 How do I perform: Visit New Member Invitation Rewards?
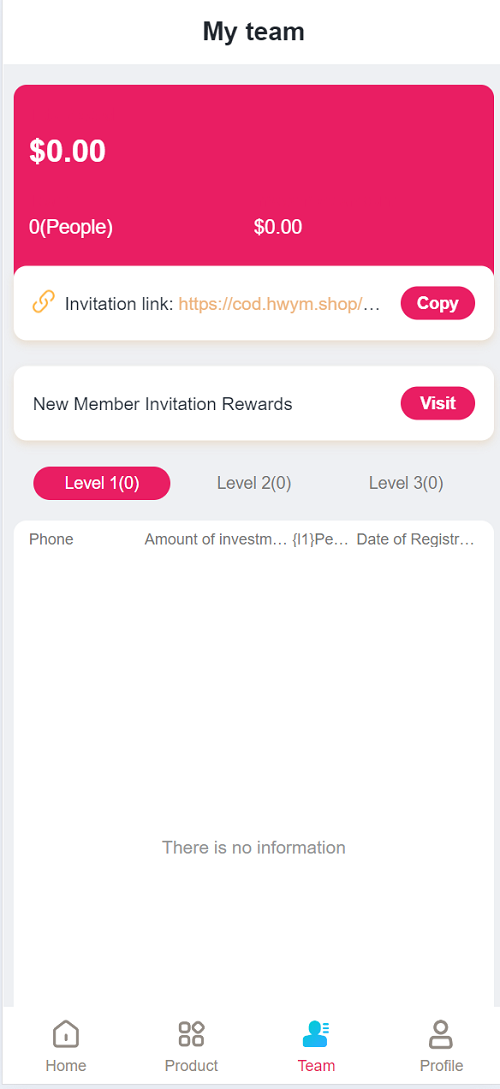[x=438, y=403]
